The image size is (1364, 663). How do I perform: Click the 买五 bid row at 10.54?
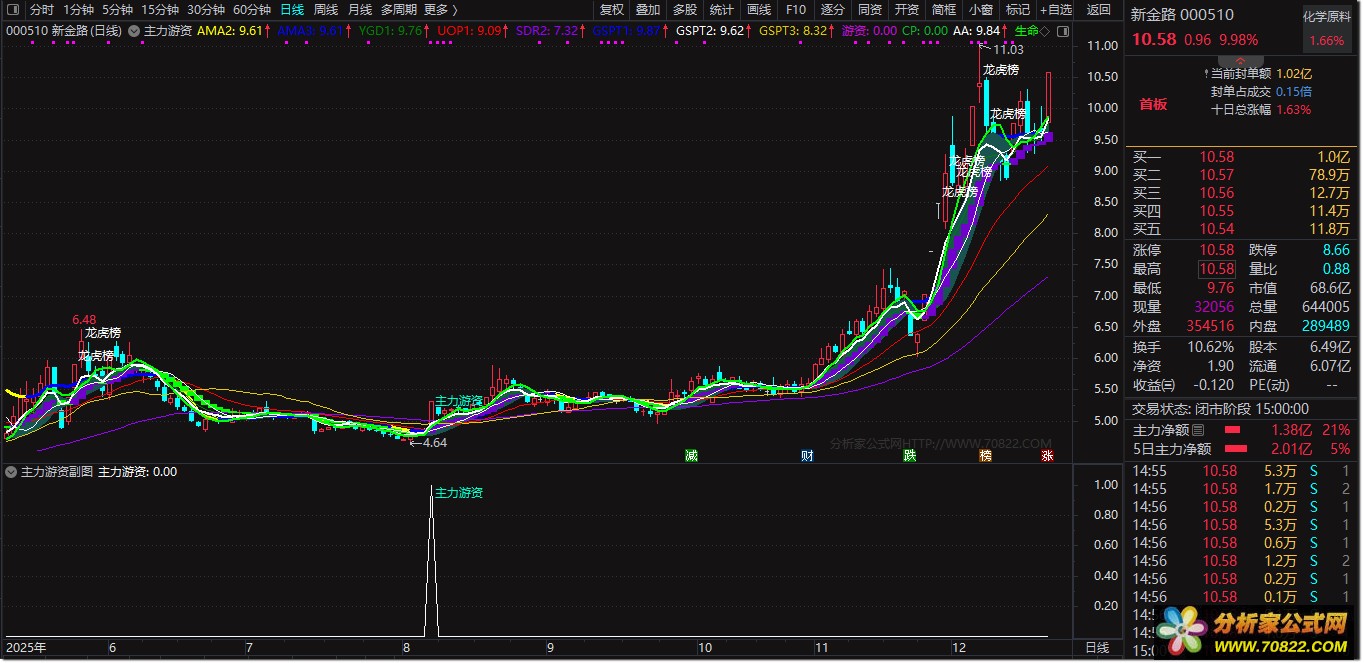[x=1242, y=229]
